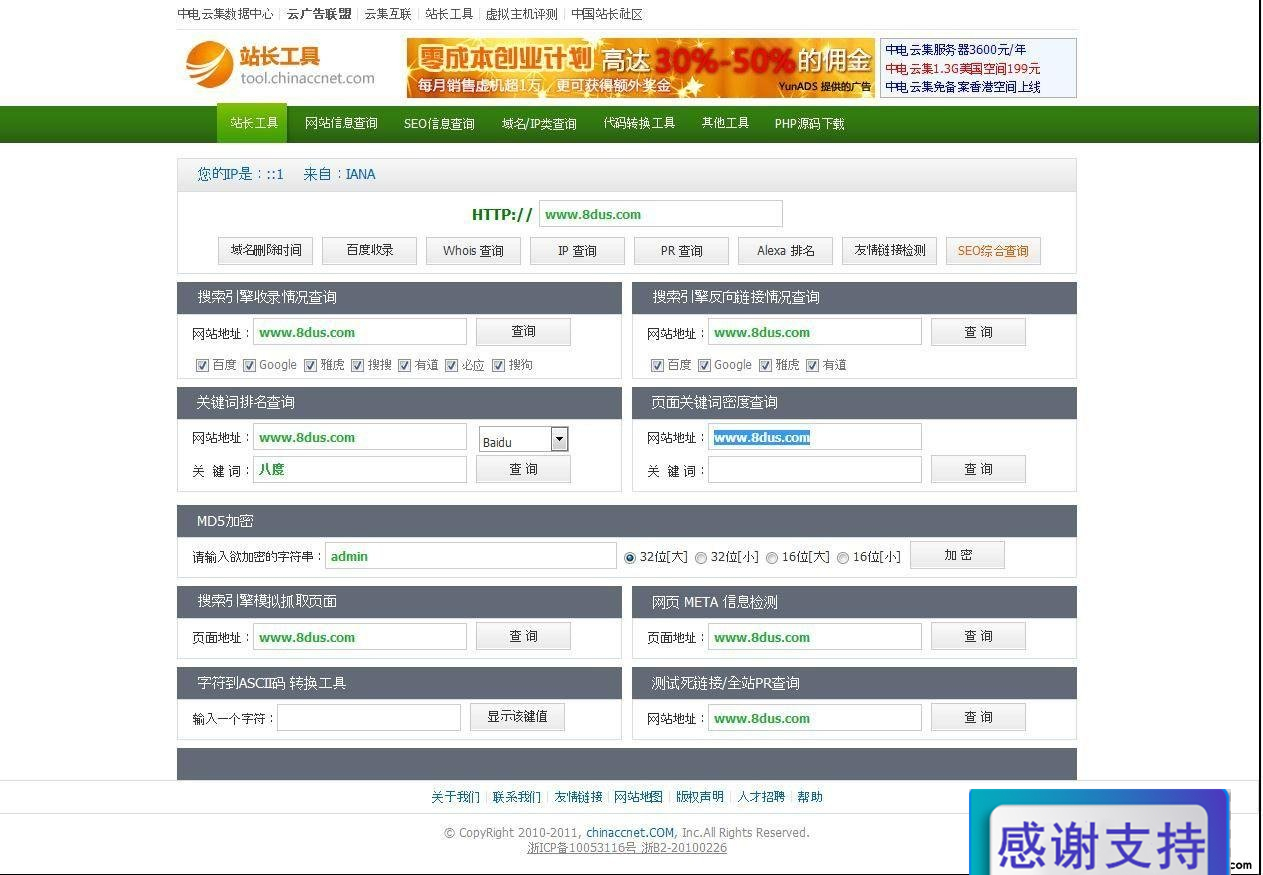
Task: Switch to 站长工具 nav tab
Action: pos(254,124)
